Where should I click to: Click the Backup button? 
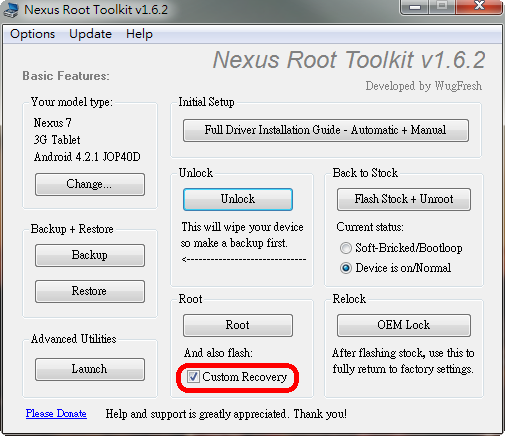point(90,255)
